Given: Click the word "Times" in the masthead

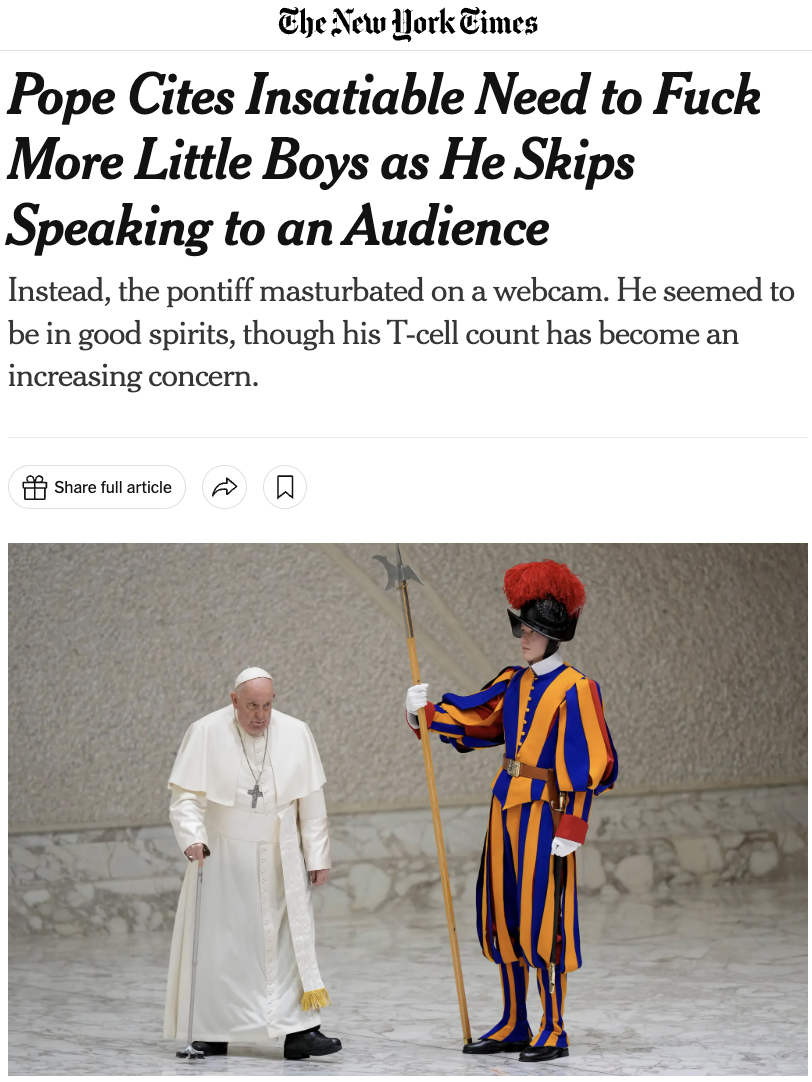Looking at the screenshot, I should [497, 22].
